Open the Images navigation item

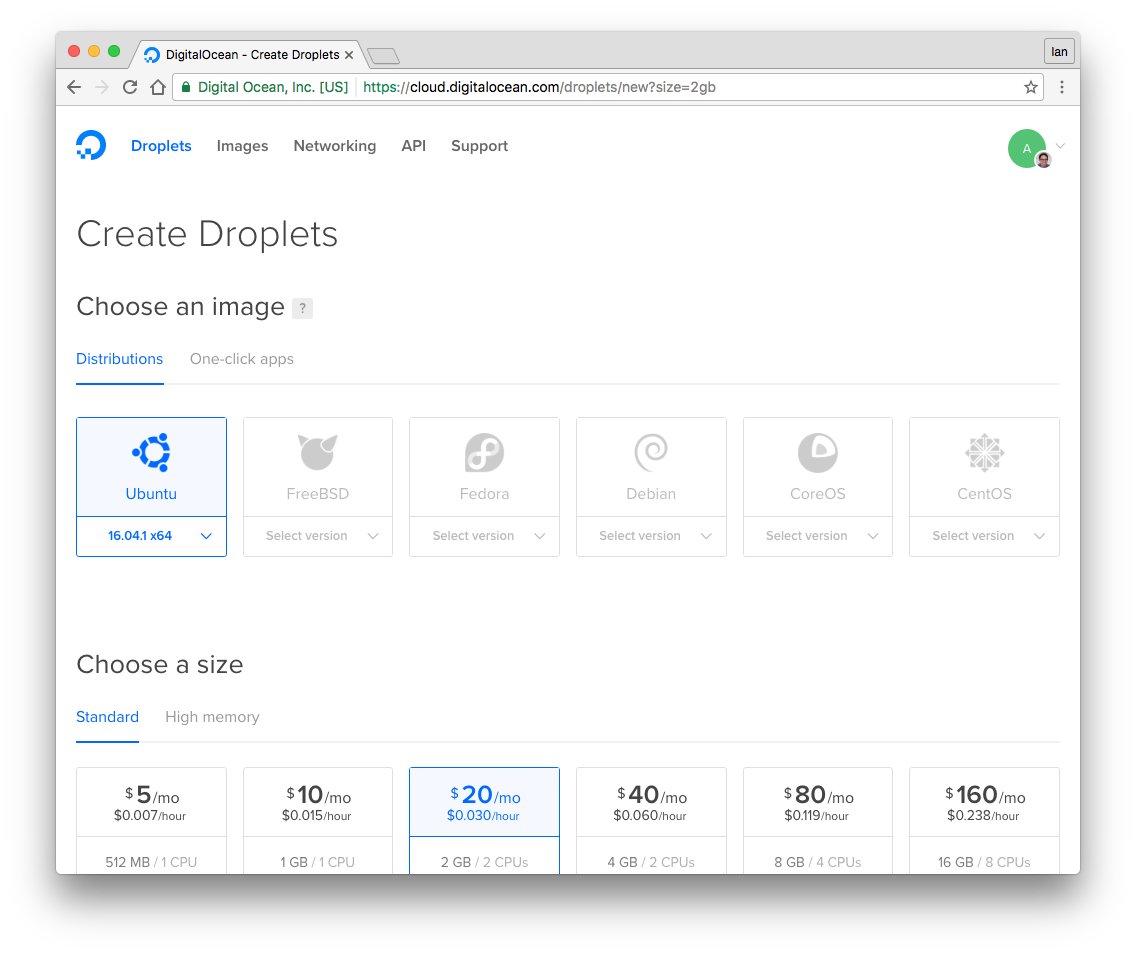point(242,146)
